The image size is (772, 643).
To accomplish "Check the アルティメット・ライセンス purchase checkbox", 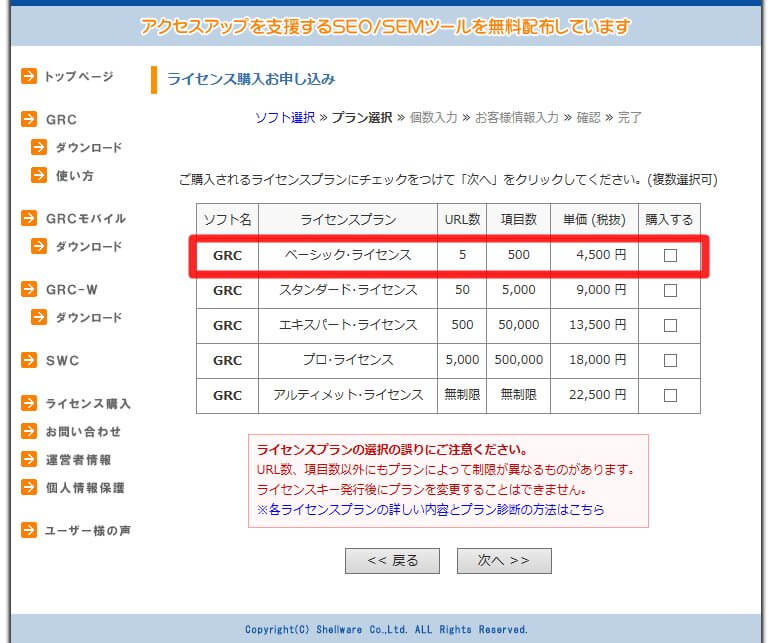I will (x=670, y=395).
